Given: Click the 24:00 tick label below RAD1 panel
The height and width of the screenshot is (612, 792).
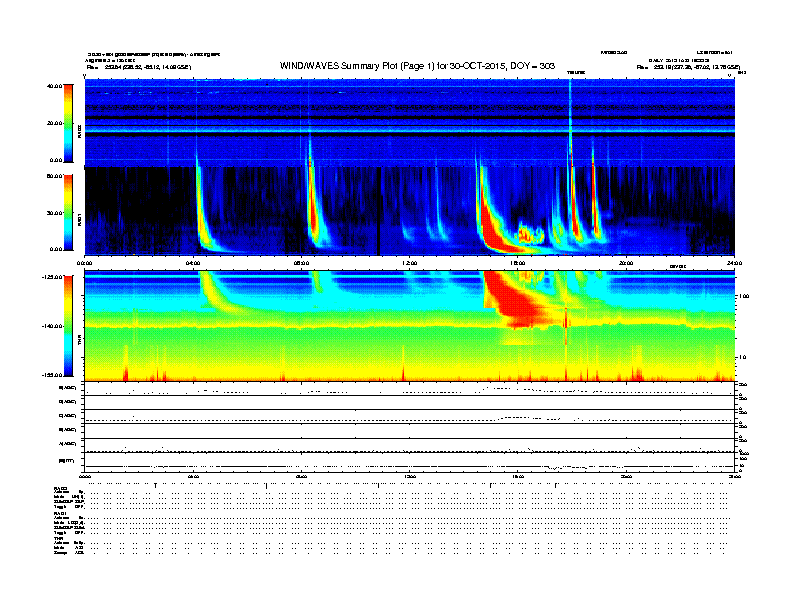Looking at the screenshot, I should pos(734,263).
